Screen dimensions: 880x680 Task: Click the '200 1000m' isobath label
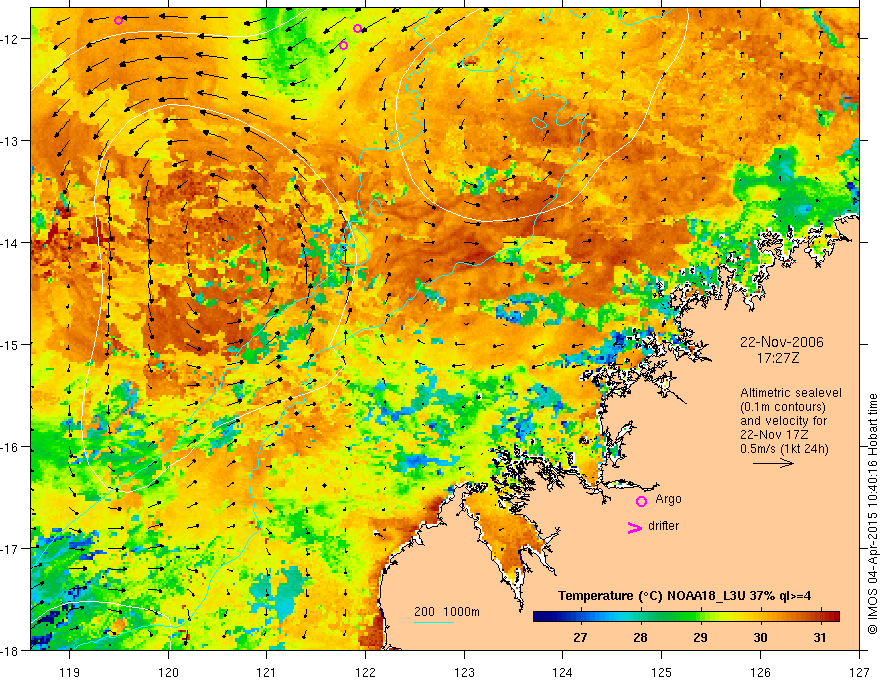(447, 612)
